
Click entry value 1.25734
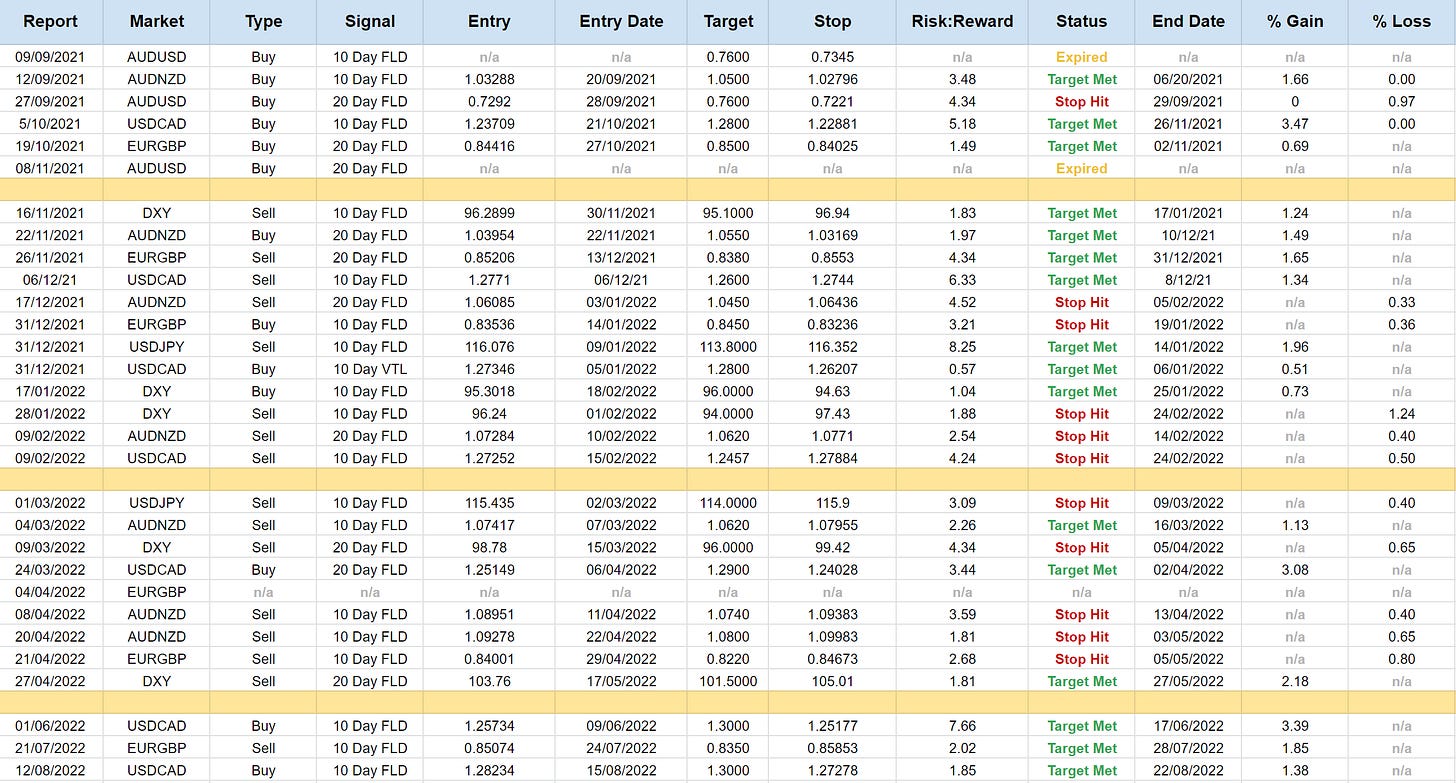point(489,726)
